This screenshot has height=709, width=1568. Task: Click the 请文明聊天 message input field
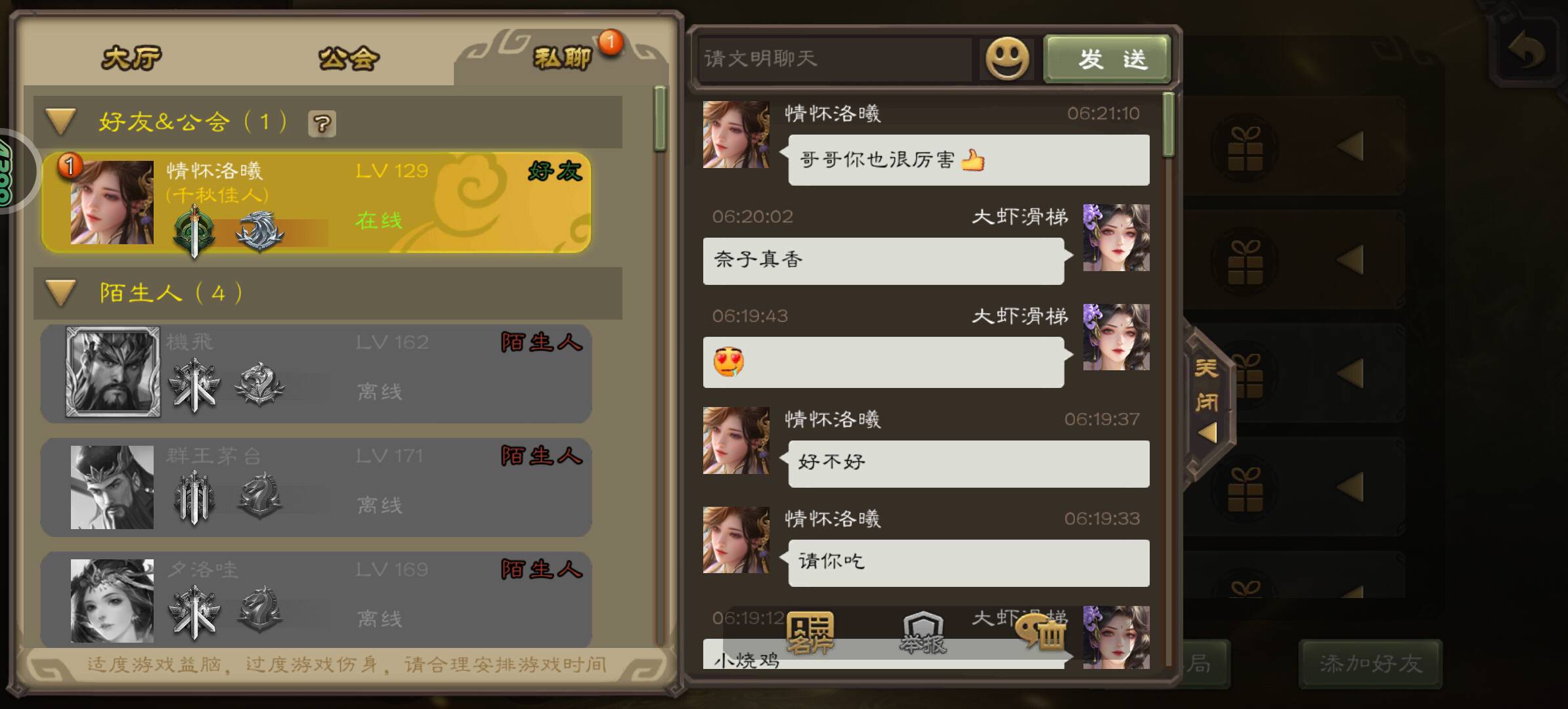pyautogui.click(x=835, y=59)
